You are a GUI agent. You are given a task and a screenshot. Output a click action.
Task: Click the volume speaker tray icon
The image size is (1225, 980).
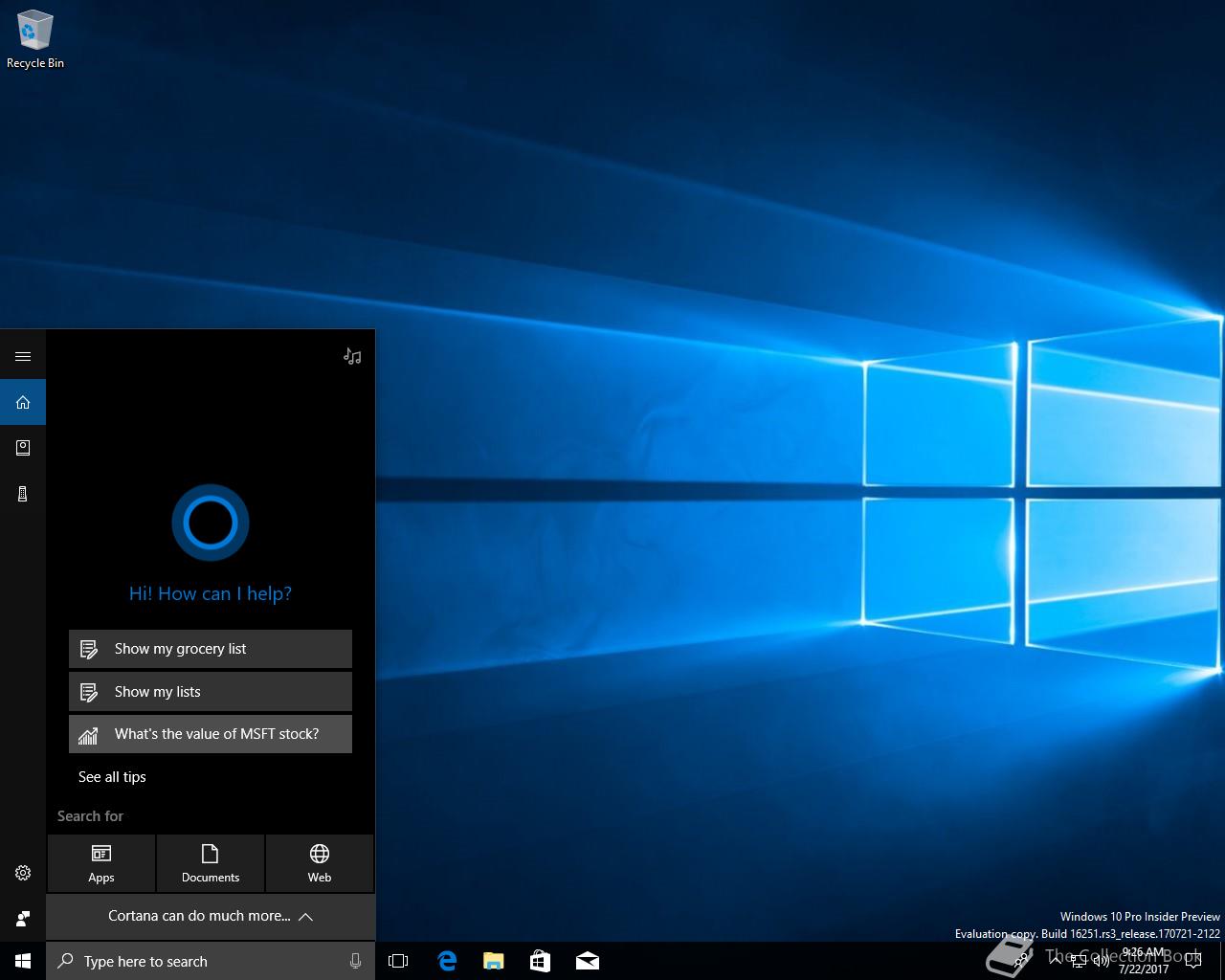(1102, 961)
